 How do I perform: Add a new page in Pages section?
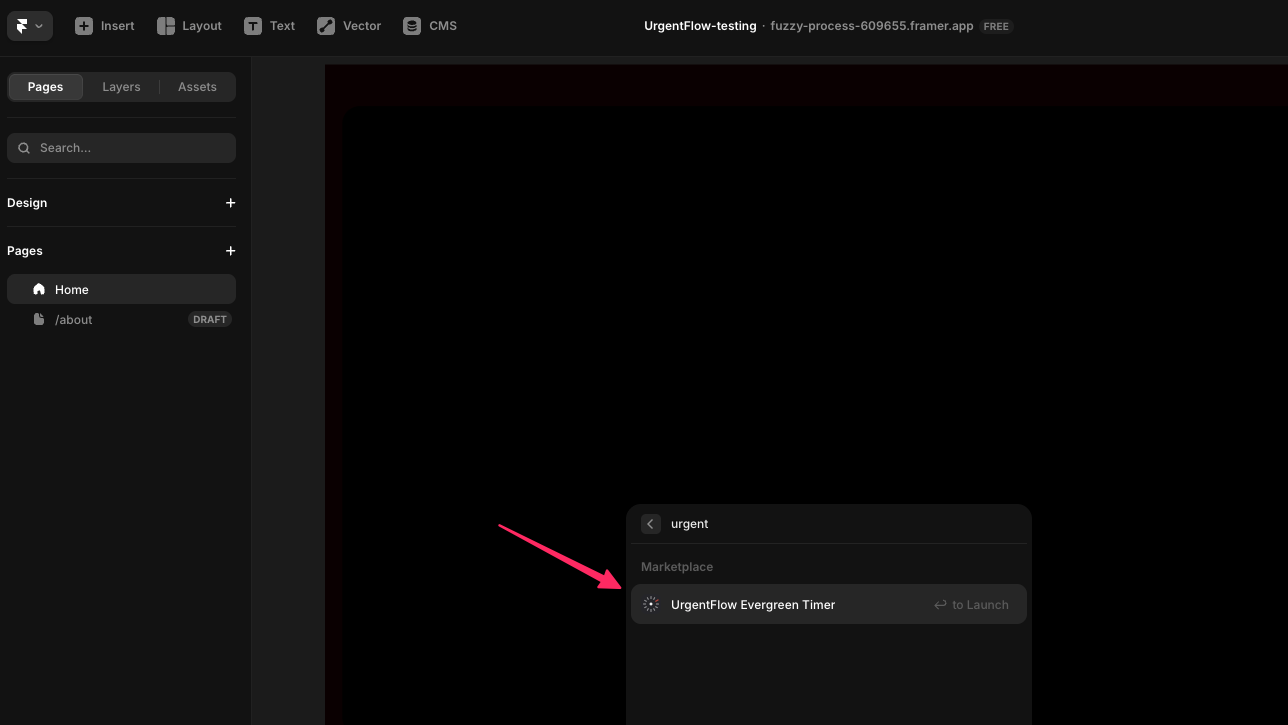coord(230,251)
